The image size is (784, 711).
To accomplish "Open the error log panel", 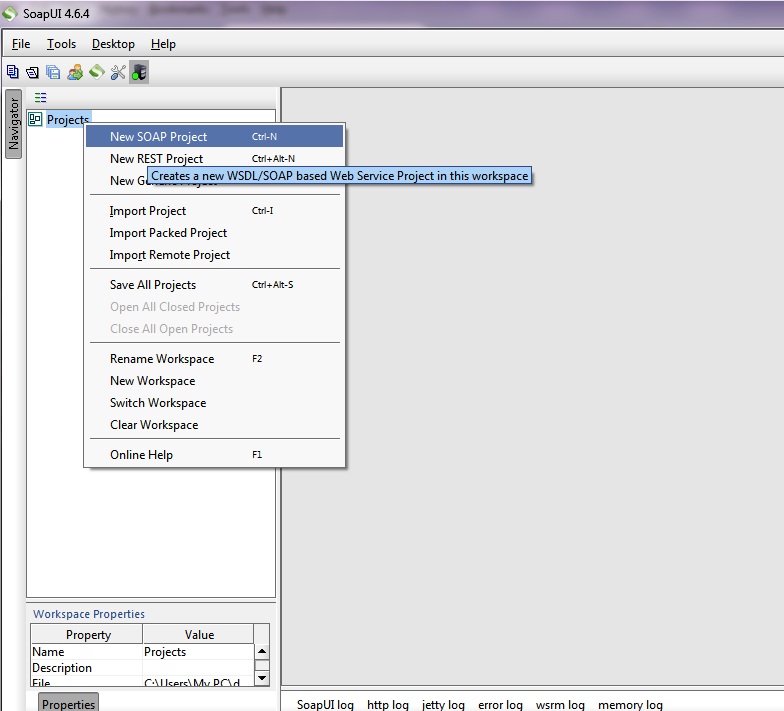I will tap(500, 704).
